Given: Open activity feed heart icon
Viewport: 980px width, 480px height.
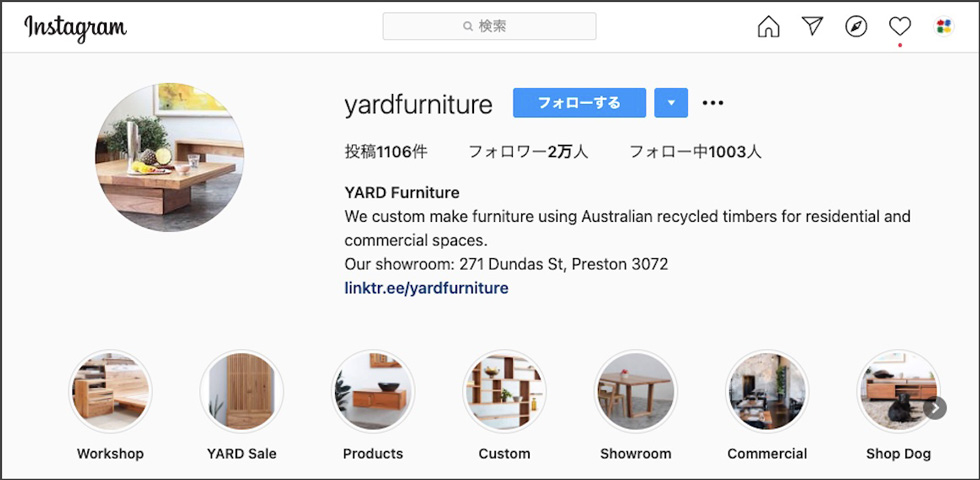Looking at the screenshot, I should click(899, 26).
